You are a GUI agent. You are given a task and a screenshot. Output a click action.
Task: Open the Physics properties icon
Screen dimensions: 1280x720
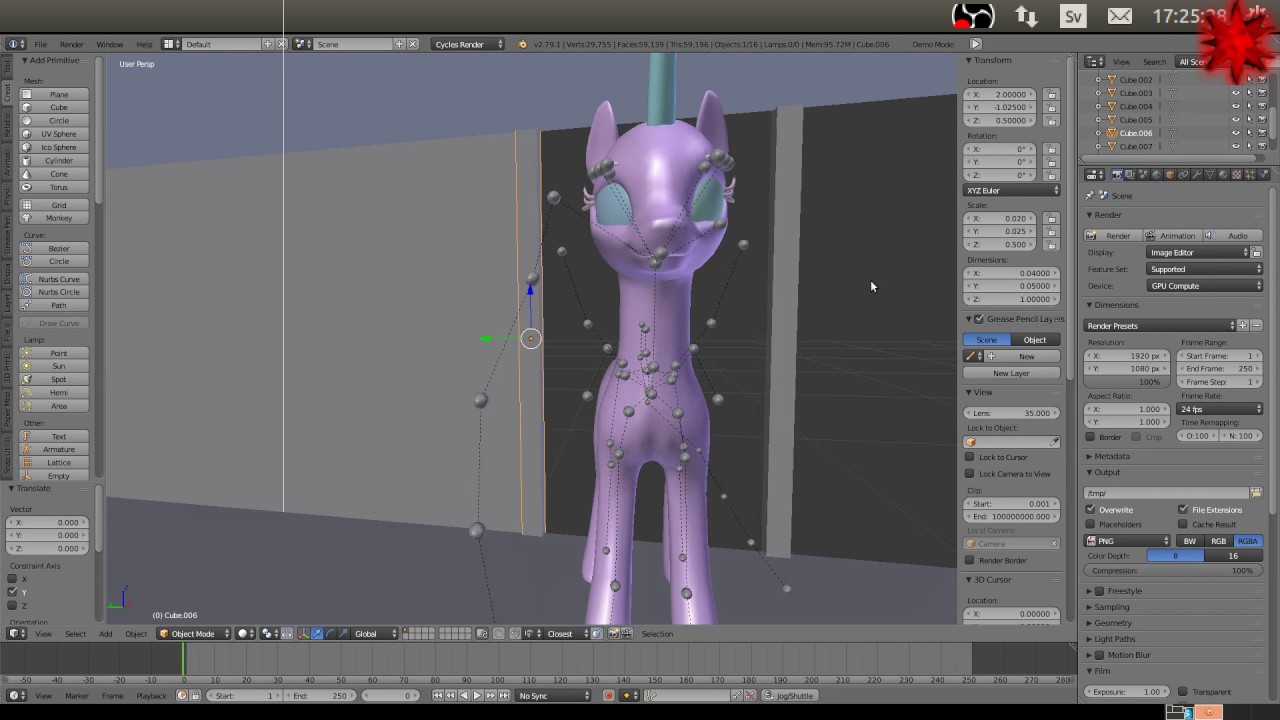click(1263, 175)
